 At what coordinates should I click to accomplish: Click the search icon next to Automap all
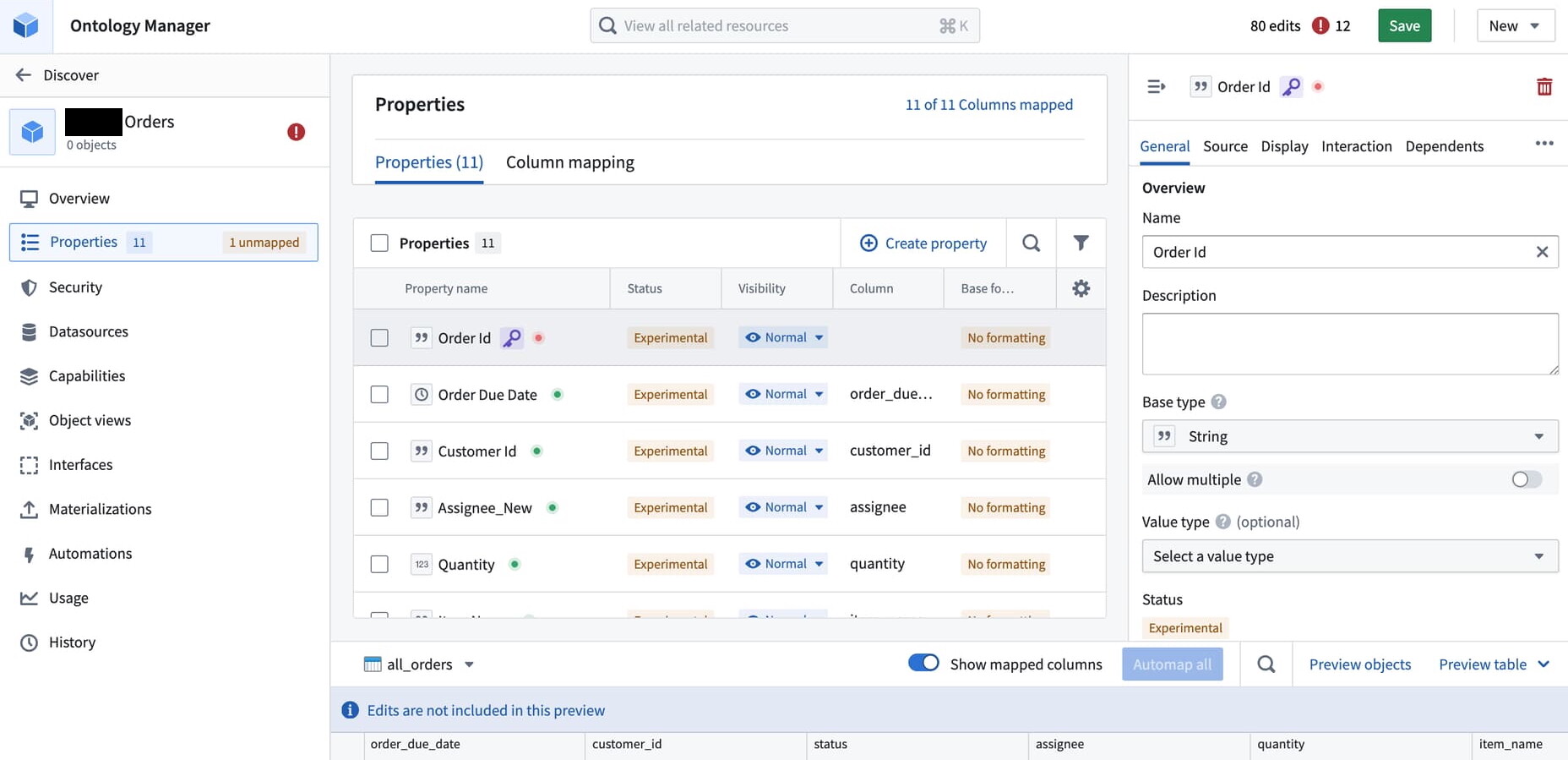[x=1266, y=664]
